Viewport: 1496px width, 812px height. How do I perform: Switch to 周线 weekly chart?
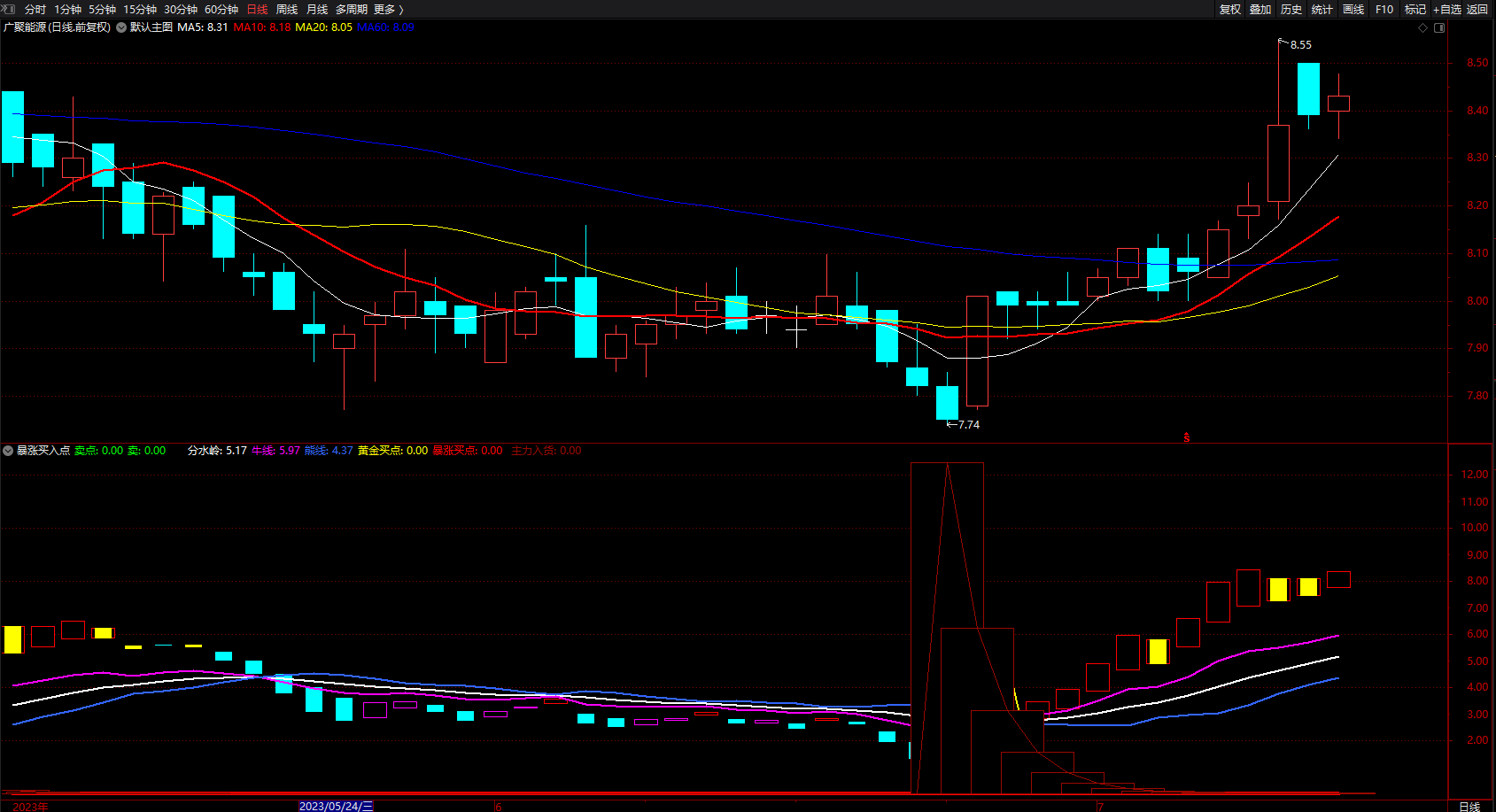tap(287, 9)
